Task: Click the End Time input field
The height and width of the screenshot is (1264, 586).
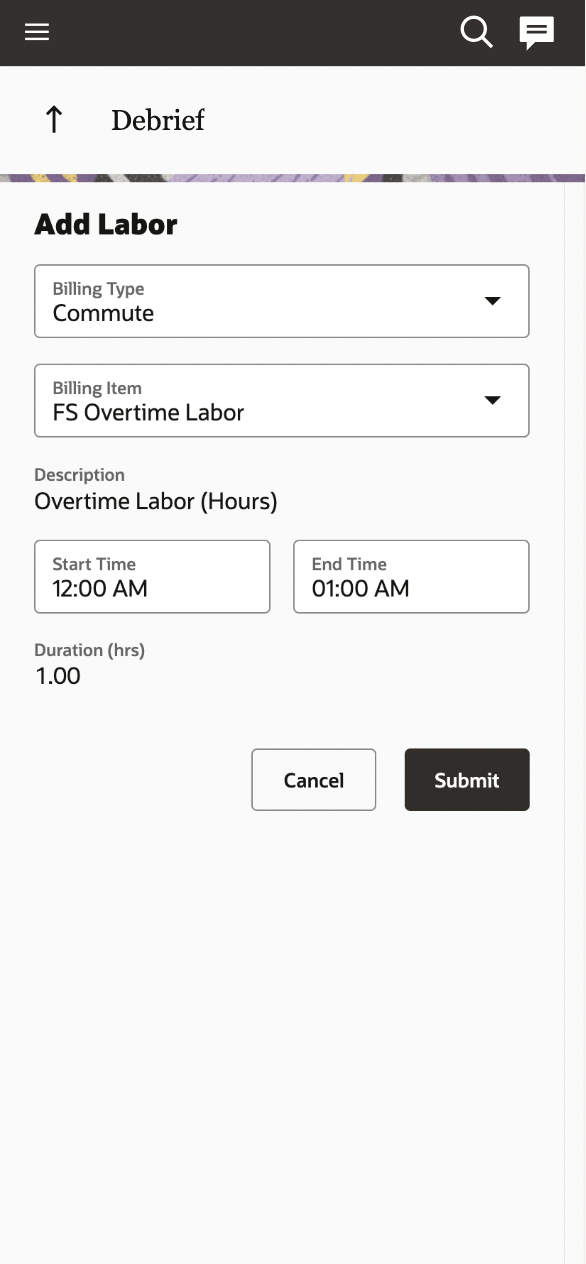Action: (411, 577)
